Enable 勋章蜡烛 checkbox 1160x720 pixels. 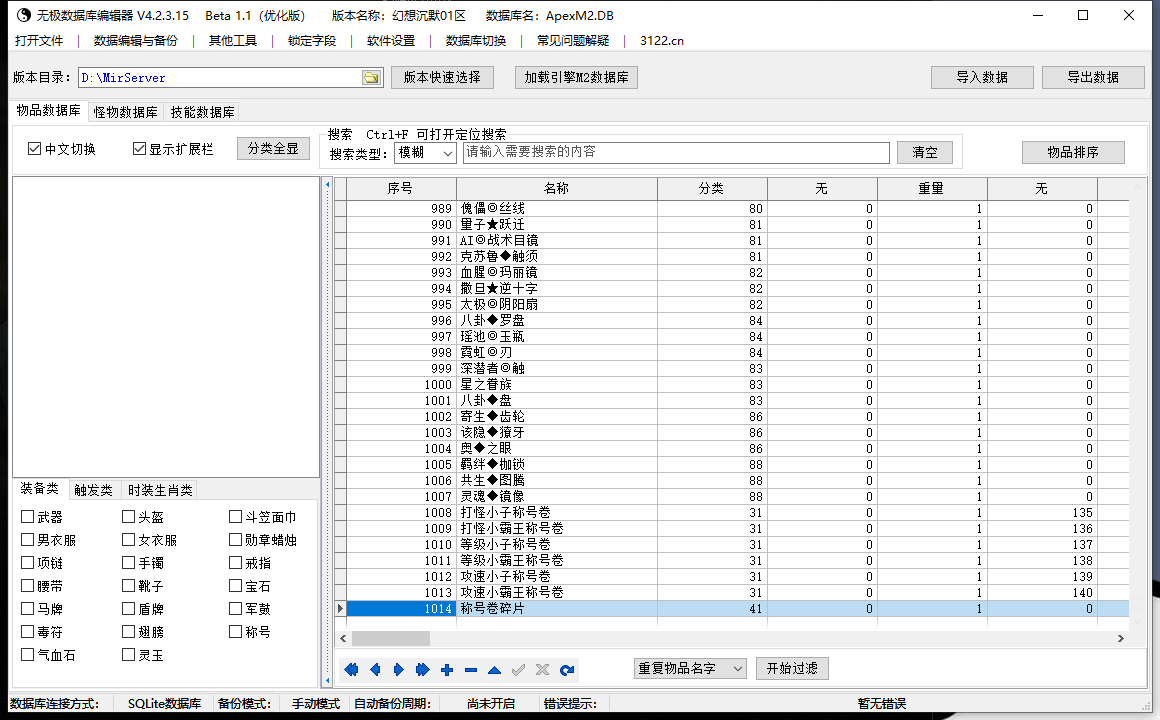click(235, 539)
